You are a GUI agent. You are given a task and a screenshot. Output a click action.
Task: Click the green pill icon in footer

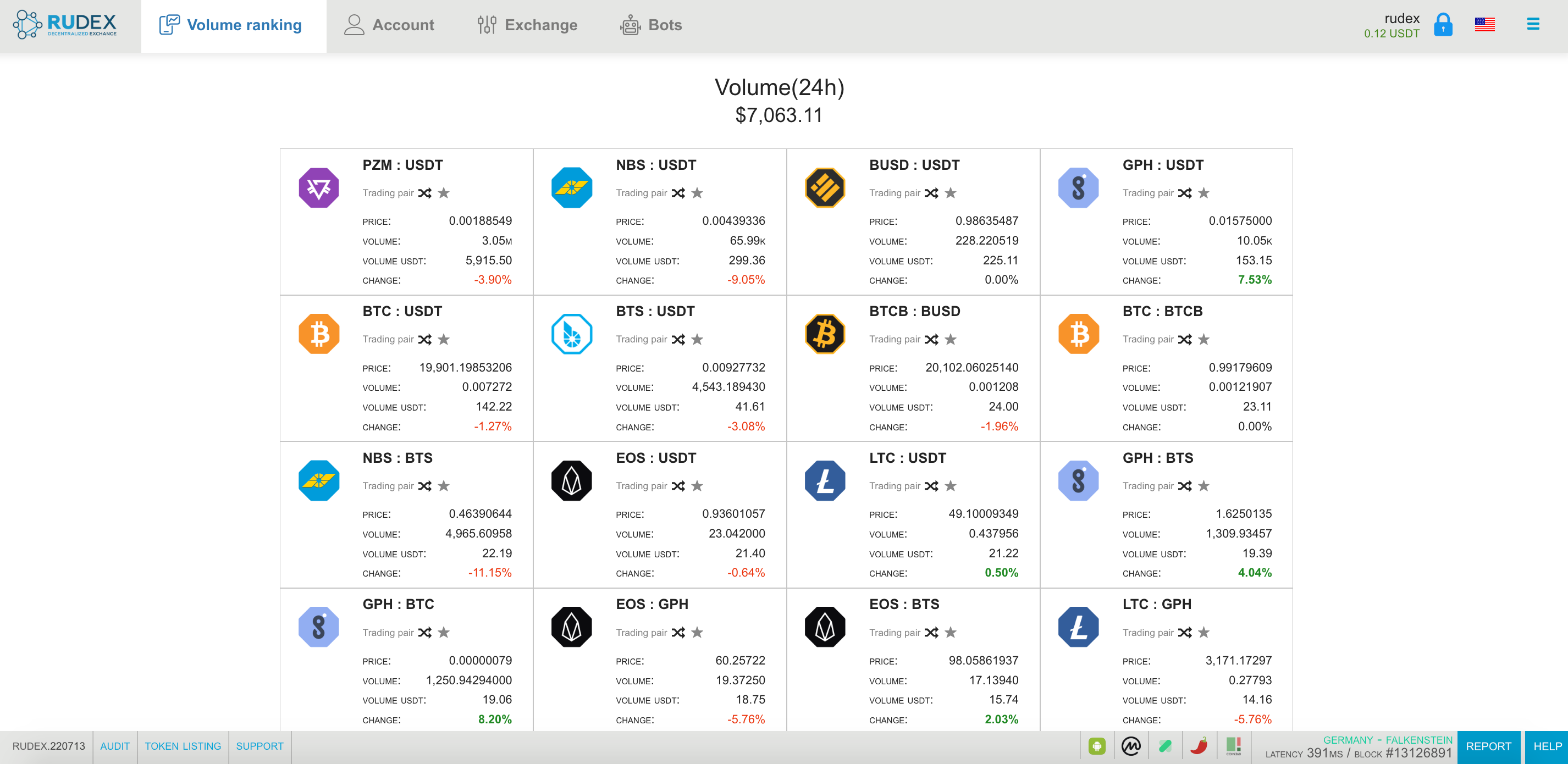[1165, 746]
